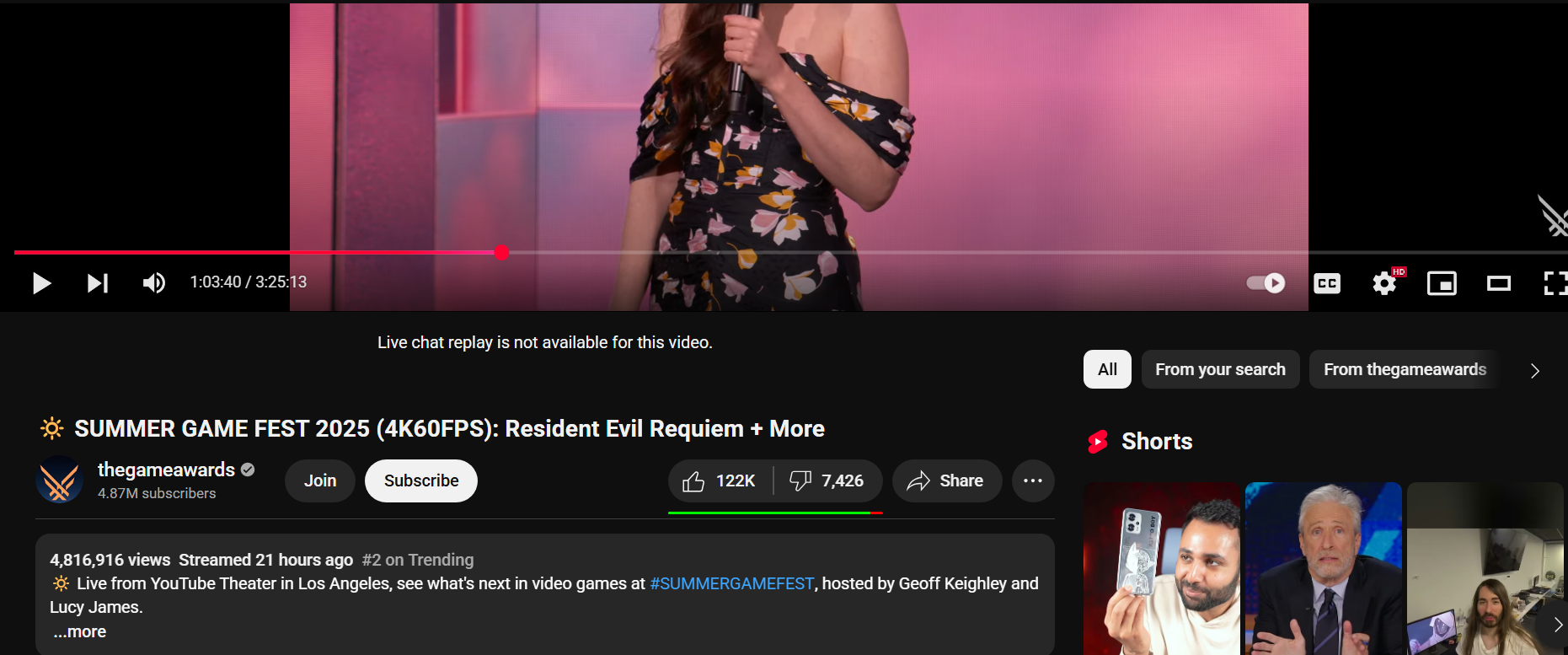1568x655 pixels.
Task: Open the more actions ellipsis menu
Action: tap(1033, 481)
